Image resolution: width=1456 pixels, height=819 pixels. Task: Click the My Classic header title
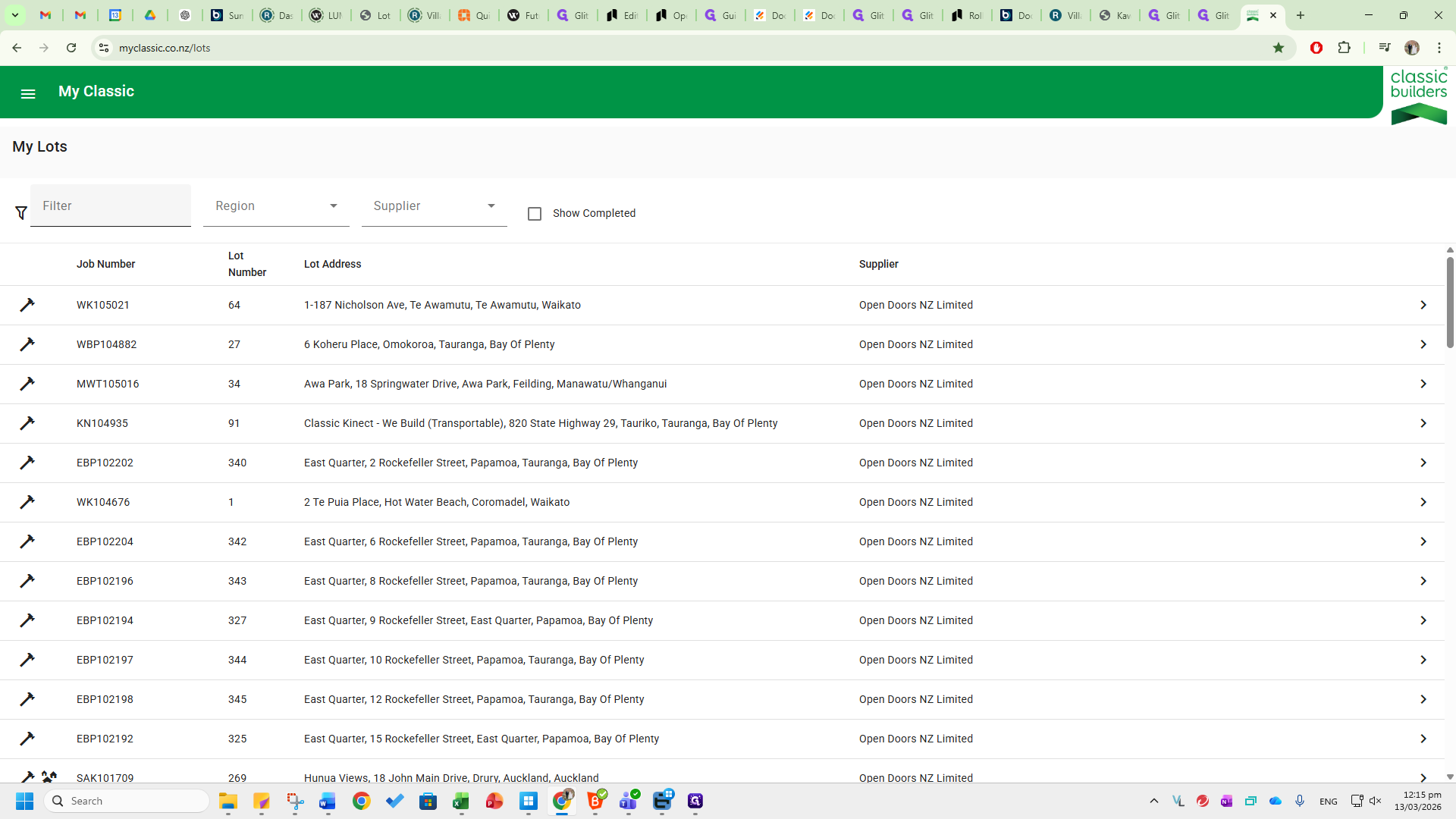(96, 92)
